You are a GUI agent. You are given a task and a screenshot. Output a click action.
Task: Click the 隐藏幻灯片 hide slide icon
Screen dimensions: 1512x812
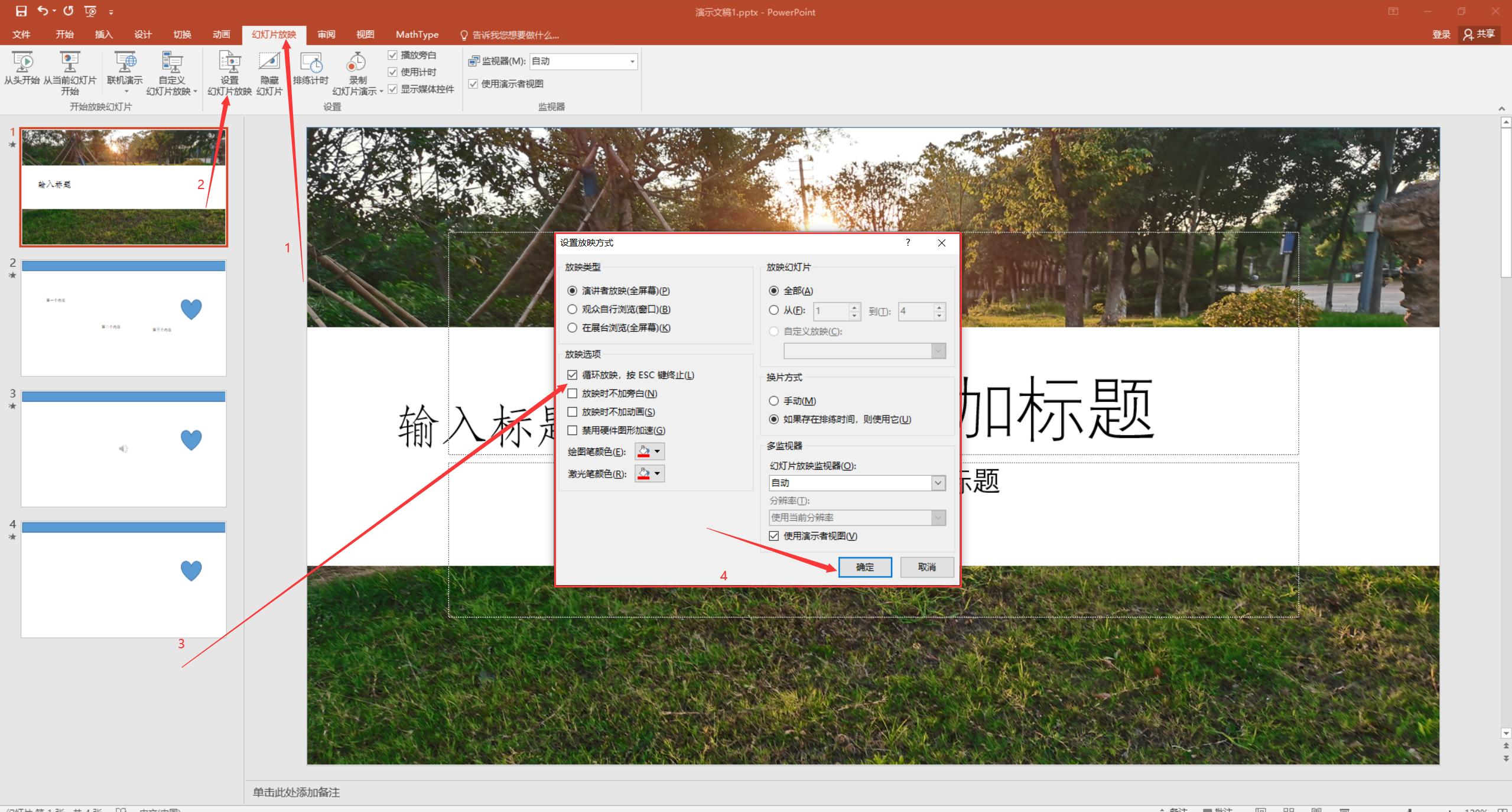coord(269,63)
